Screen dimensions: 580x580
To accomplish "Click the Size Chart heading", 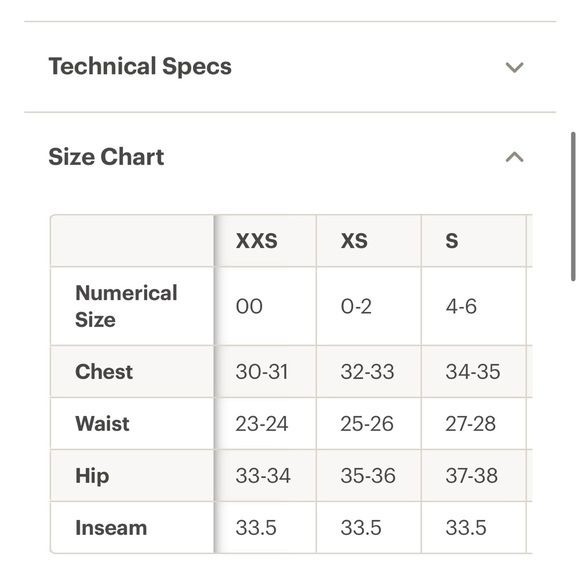I will pos(106,157).
